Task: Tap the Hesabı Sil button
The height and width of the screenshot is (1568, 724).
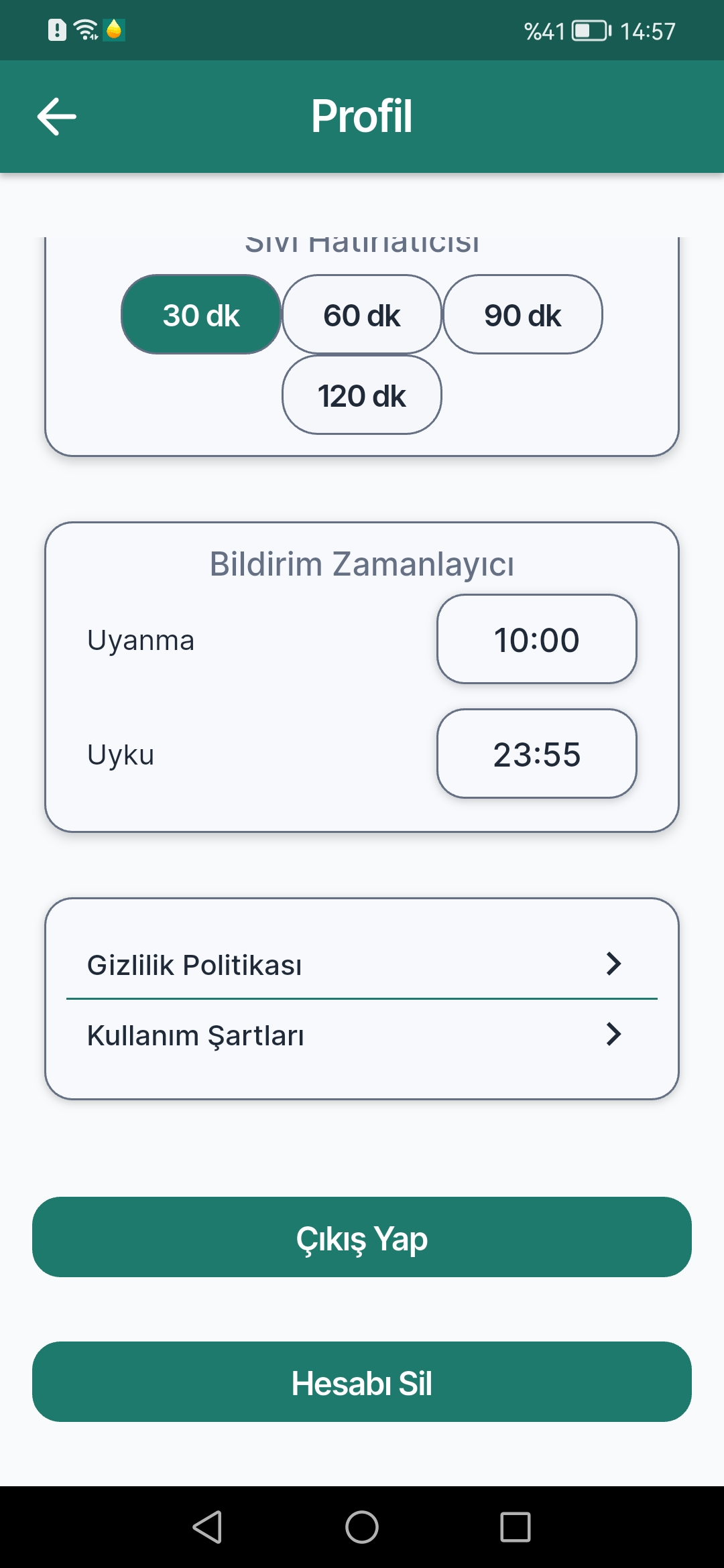Action: [x=362, y=1382]
